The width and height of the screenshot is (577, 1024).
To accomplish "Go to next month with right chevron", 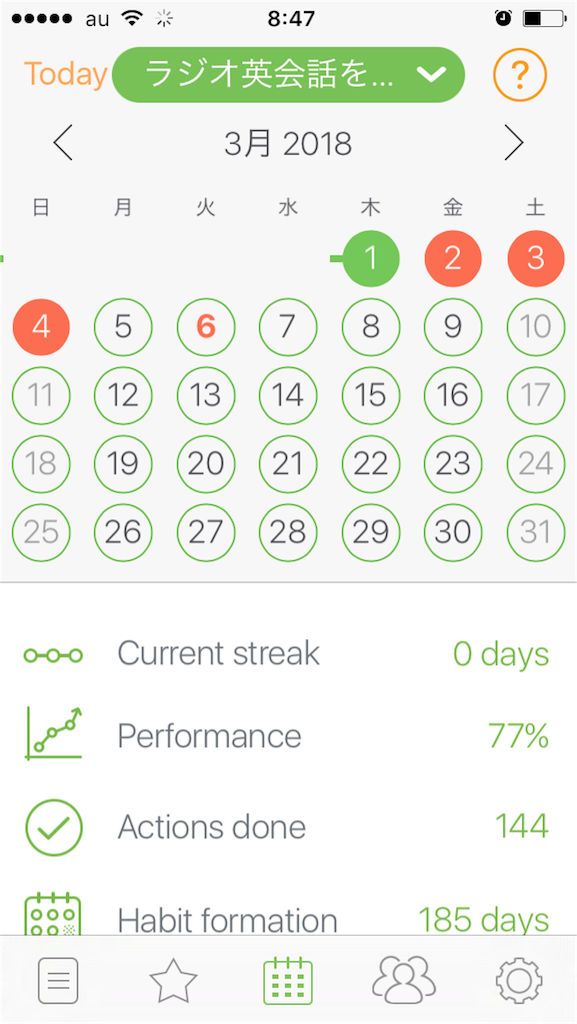I will (x=514, y=143).
